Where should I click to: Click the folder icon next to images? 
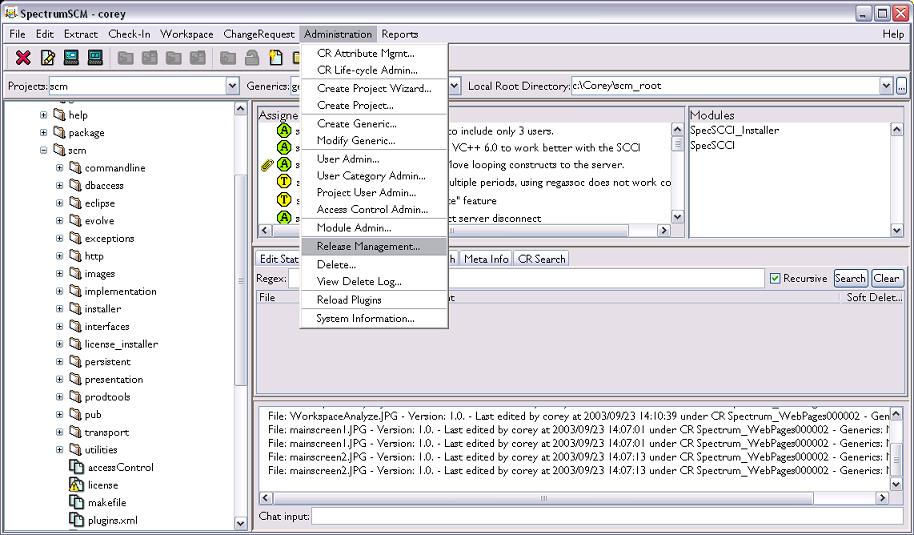tap(75, 273)
